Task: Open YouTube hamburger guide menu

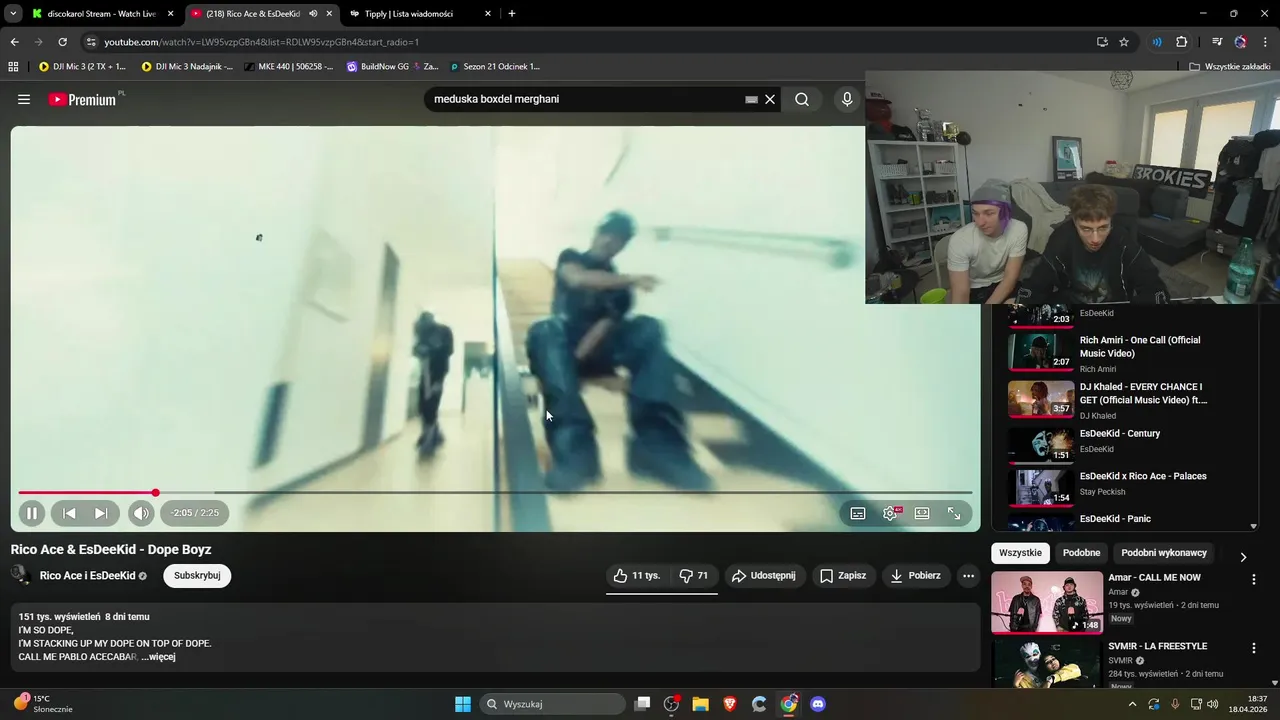Action: (24, 99)
